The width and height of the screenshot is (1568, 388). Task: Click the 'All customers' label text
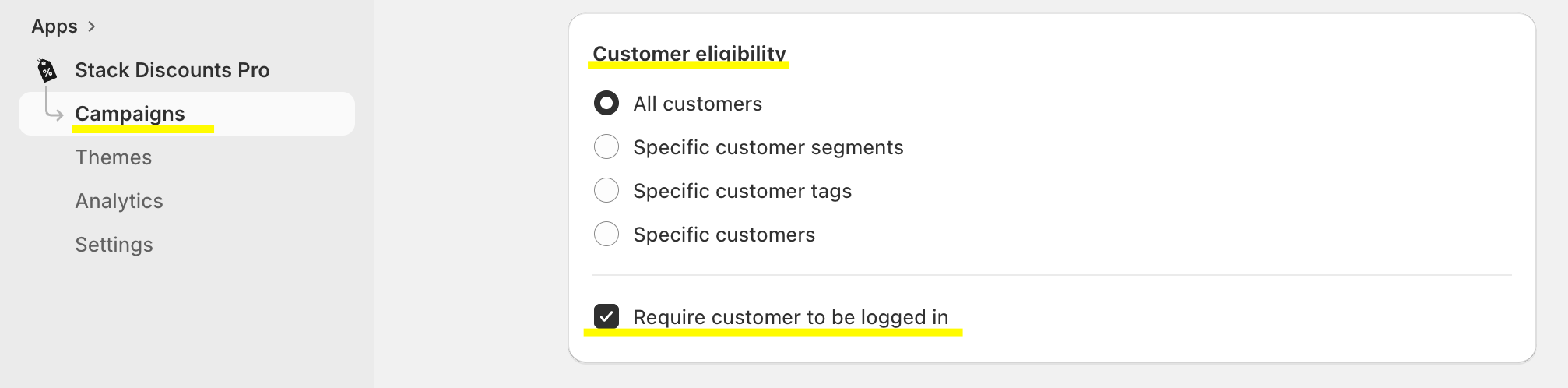point(698,104)
